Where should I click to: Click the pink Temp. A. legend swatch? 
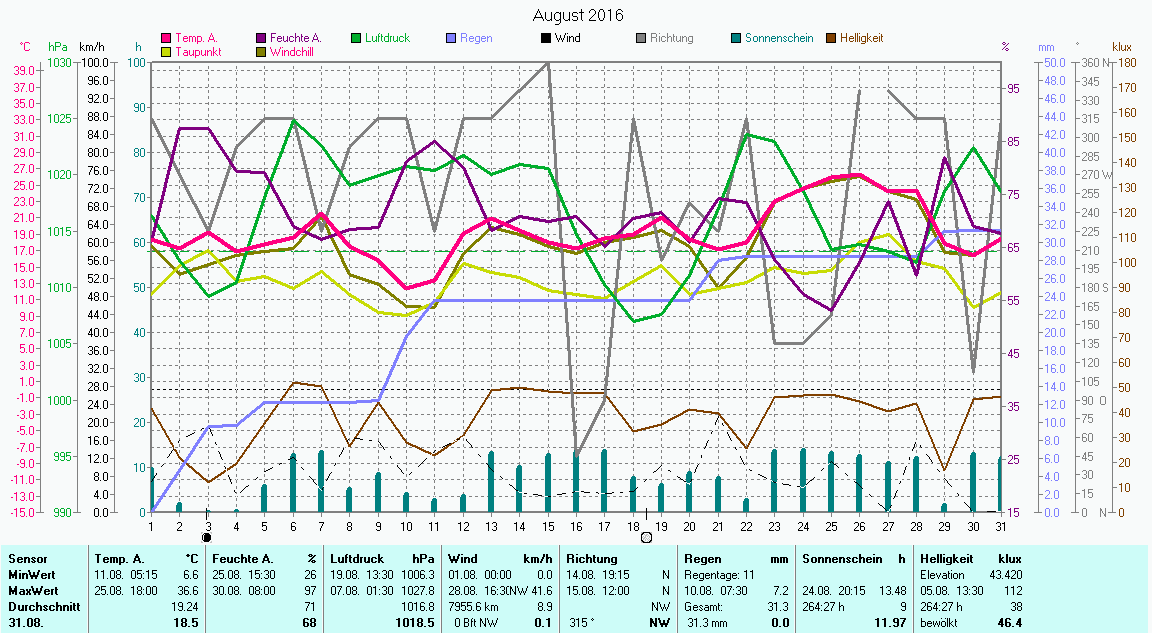167,38
